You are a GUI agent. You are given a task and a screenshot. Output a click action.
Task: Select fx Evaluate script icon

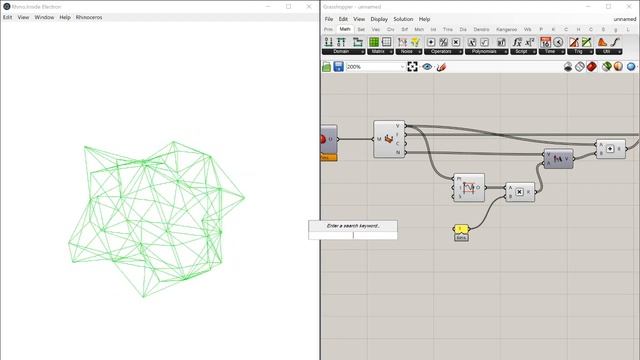point(517,42)
